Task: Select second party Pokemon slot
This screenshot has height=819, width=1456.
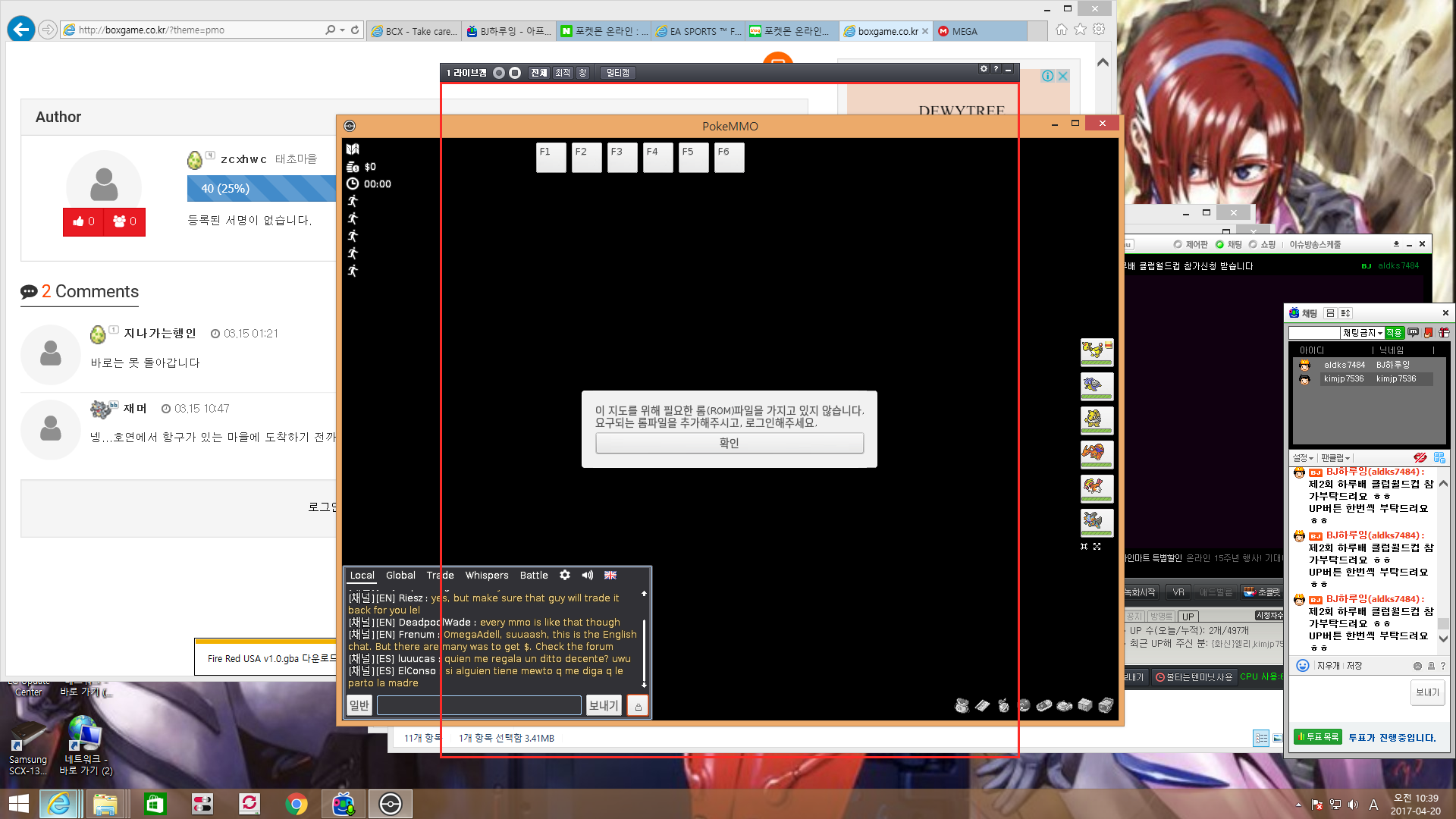Action: (1097, 386)
